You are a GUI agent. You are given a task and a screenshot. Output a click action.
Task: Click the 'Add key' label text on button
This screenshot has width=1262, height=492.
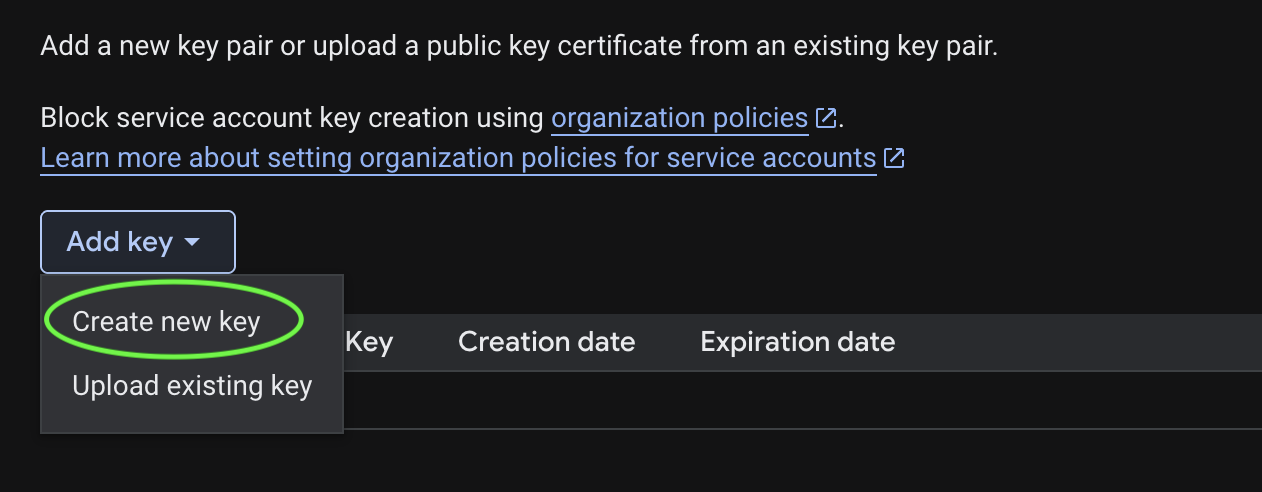pos(119,242)
